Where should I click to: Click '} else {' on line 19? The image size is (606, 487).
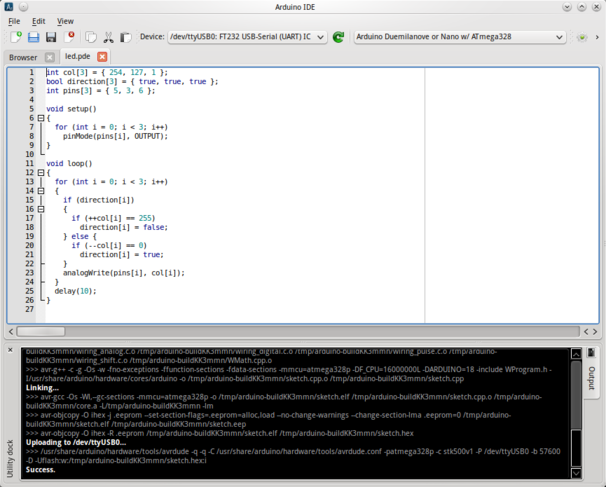coord(80,237)
